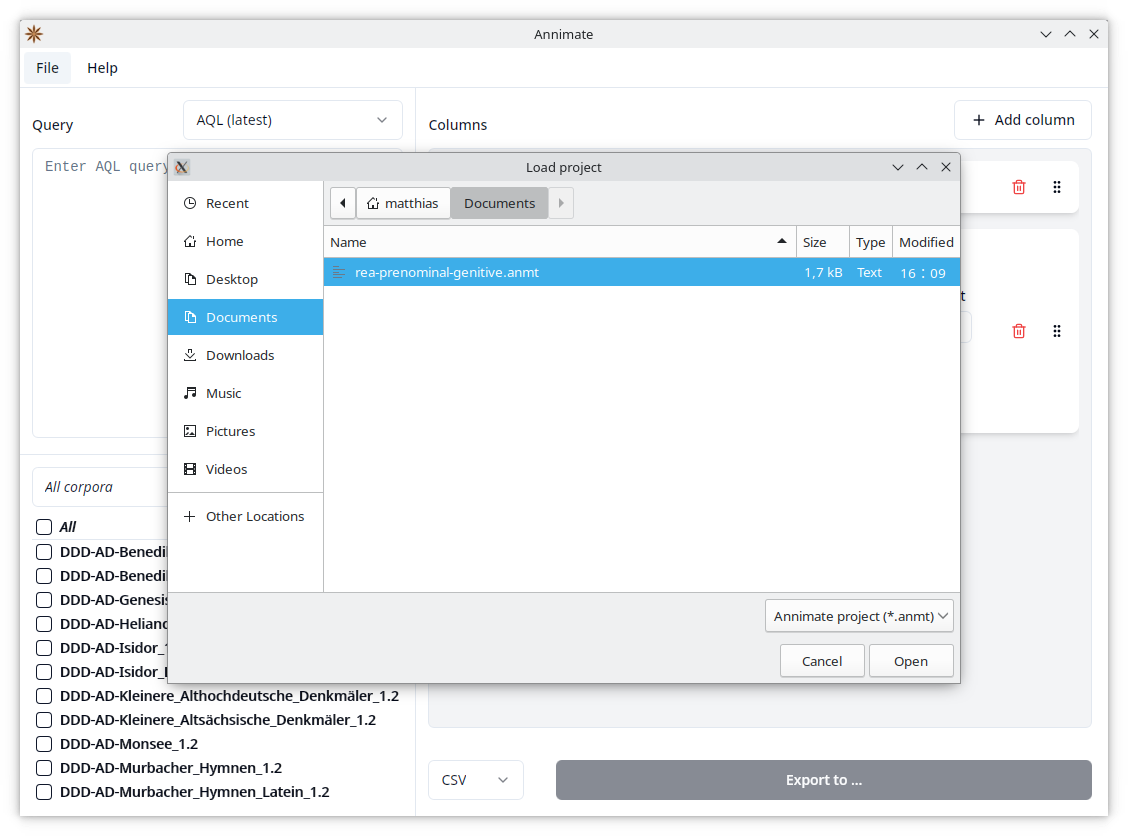Delete the first column with trash icon
Viewport: 1128px width, 836px height.
1019,187
